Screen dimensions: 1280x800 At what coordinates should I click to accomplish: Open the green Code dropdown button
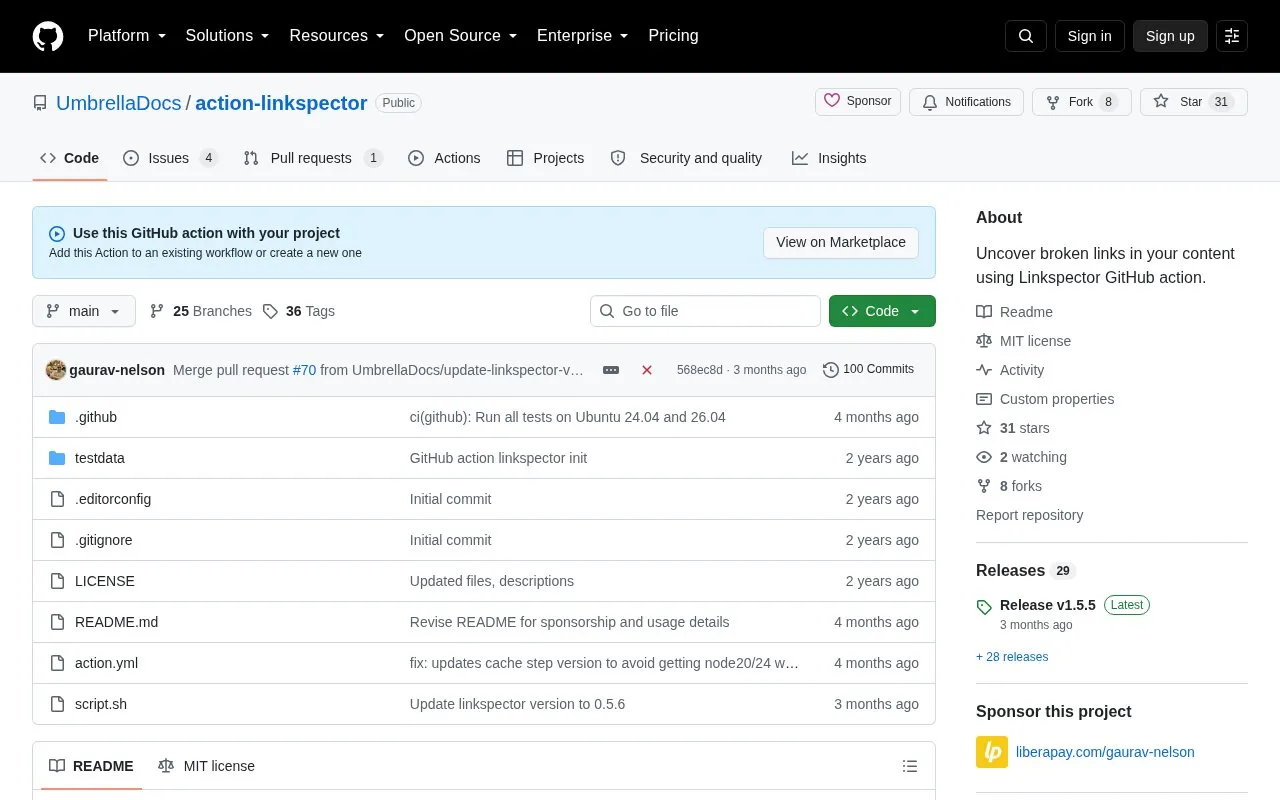[x=882, y=311]
